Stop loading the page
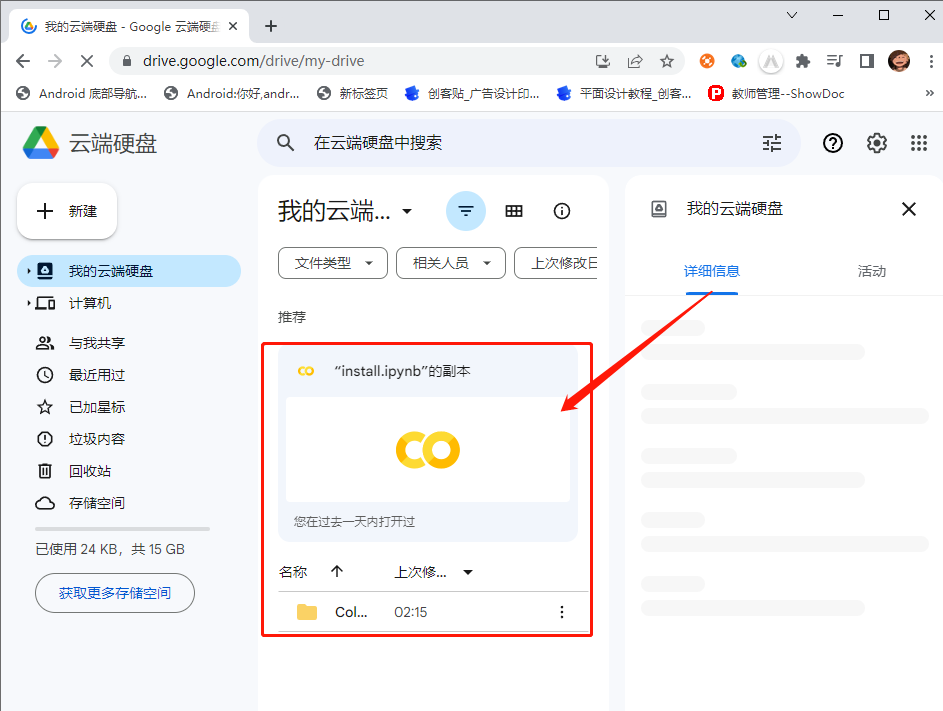 87,61
